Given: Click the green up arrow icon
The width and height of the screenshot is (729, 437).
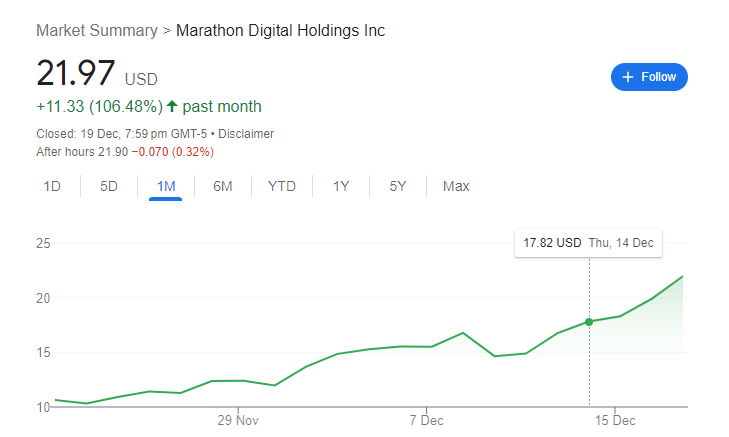Looking at the screenshot, I should (x=172, y=106).
